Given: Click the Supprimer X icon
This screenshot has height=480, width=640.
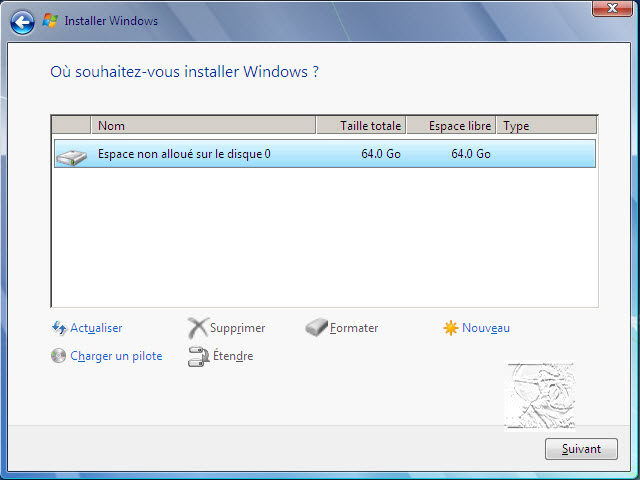Looking at the screenshot, I should click(198, 328).
